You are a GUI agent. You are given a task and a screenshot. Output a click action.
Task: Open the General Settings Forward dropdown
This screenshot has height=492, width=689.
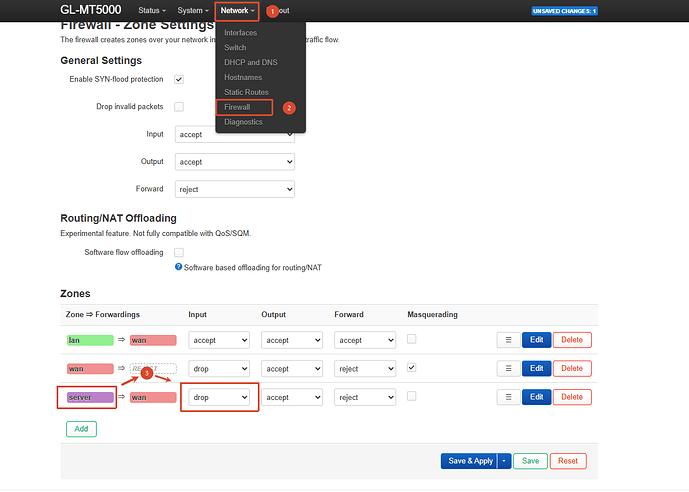pos(235,189)
